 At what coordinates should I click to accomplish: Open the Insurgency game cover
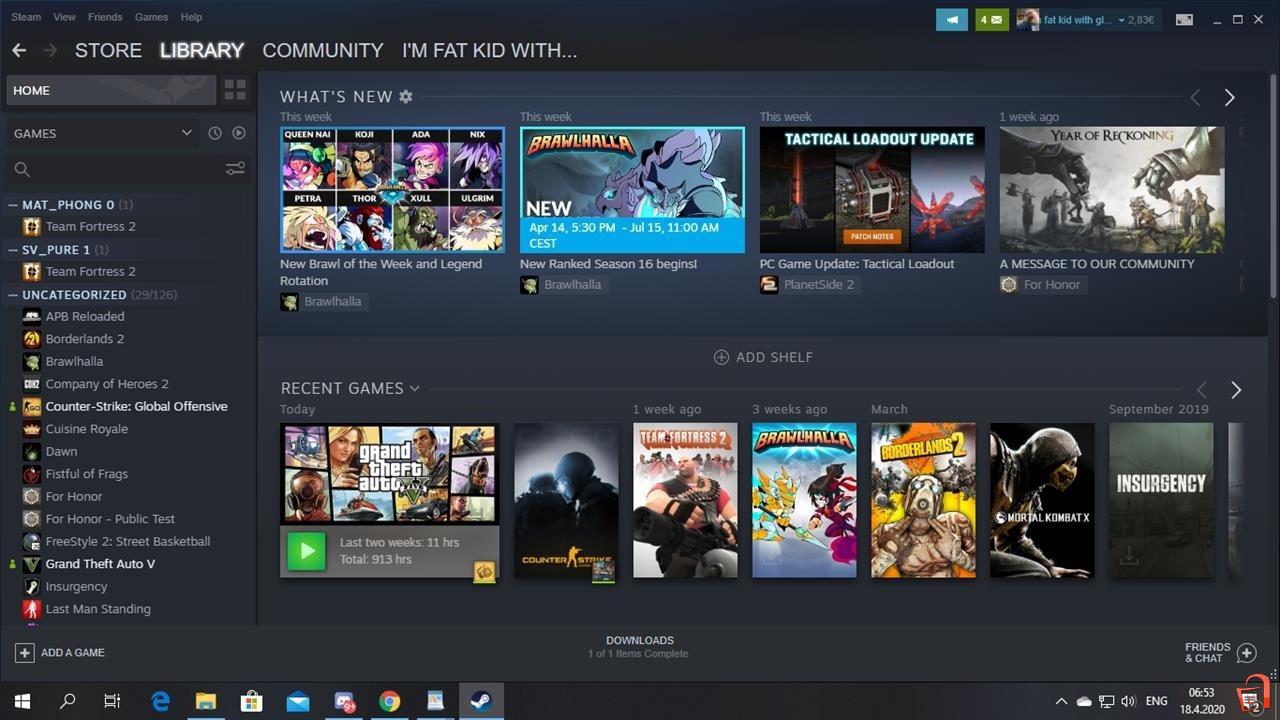pyautogui.click(x=1161, y=500)
